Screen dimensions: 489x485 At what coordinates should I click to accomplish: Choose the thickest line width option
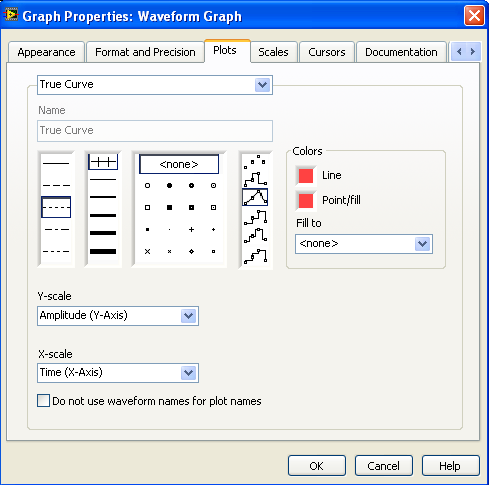click(x=103, y=251)
